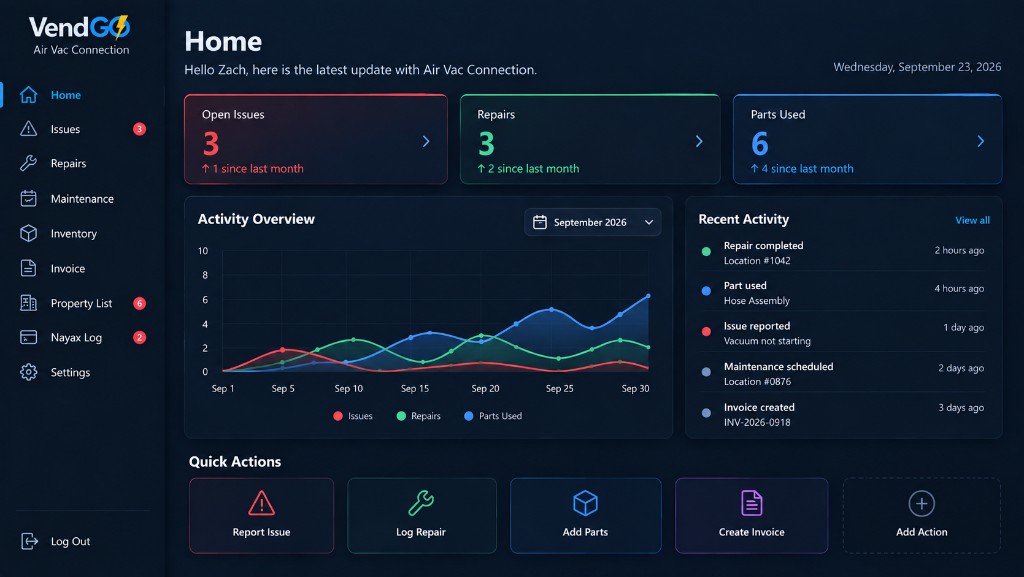This screenshot has height=577, width=1024.
Task: Click Location #0876 maintenance entry
Action: 842,373
